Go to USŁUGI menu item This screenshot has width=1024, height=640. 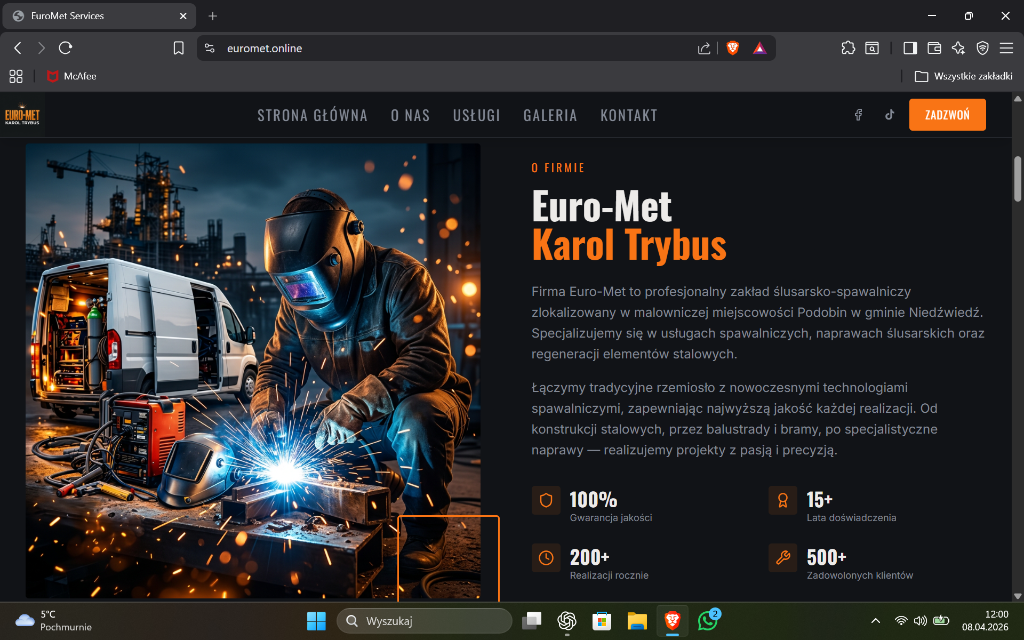(x=476, y=116)
